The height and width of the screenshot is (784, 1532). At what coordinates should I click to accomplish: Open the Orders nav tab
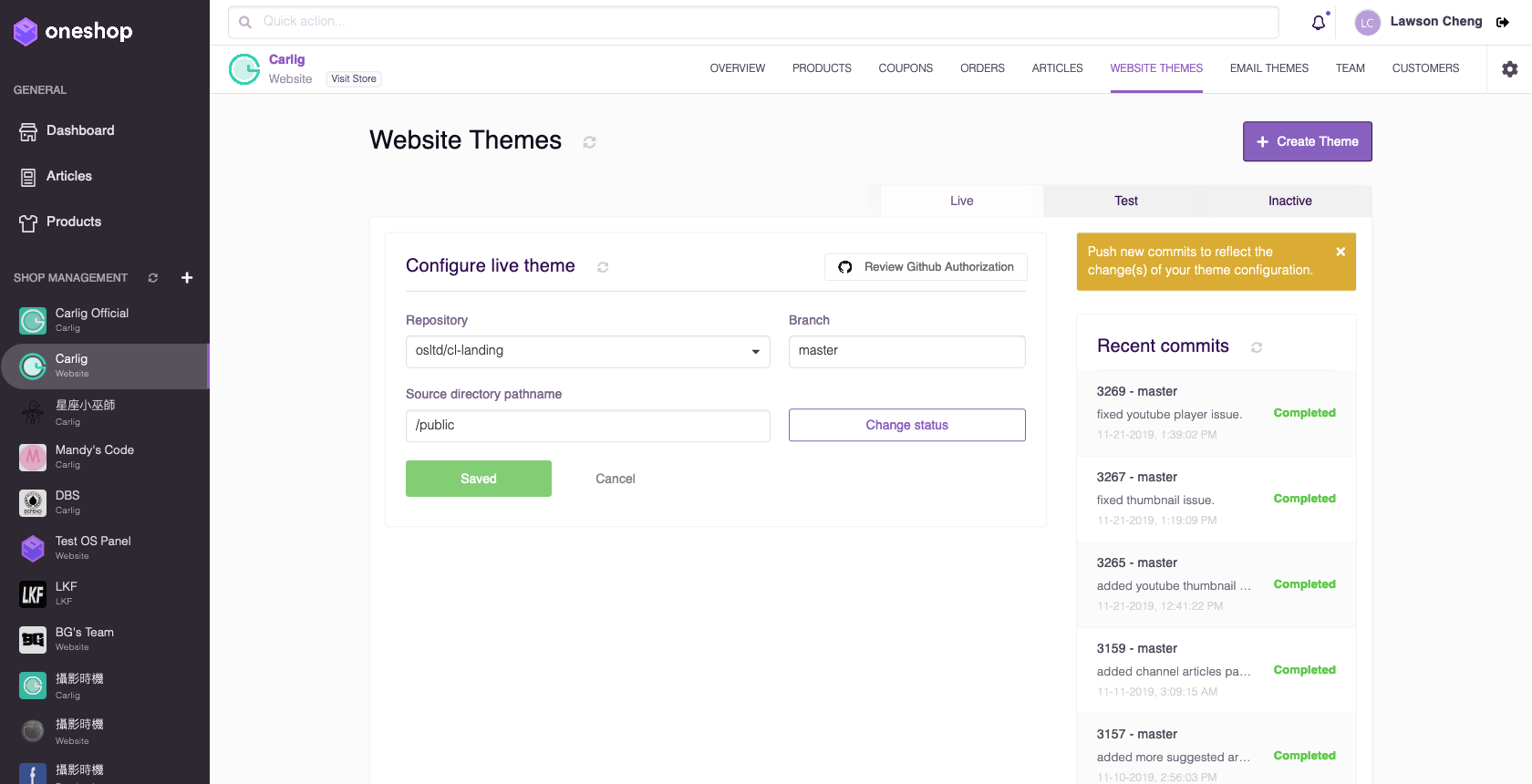click(x=982, y=68)
